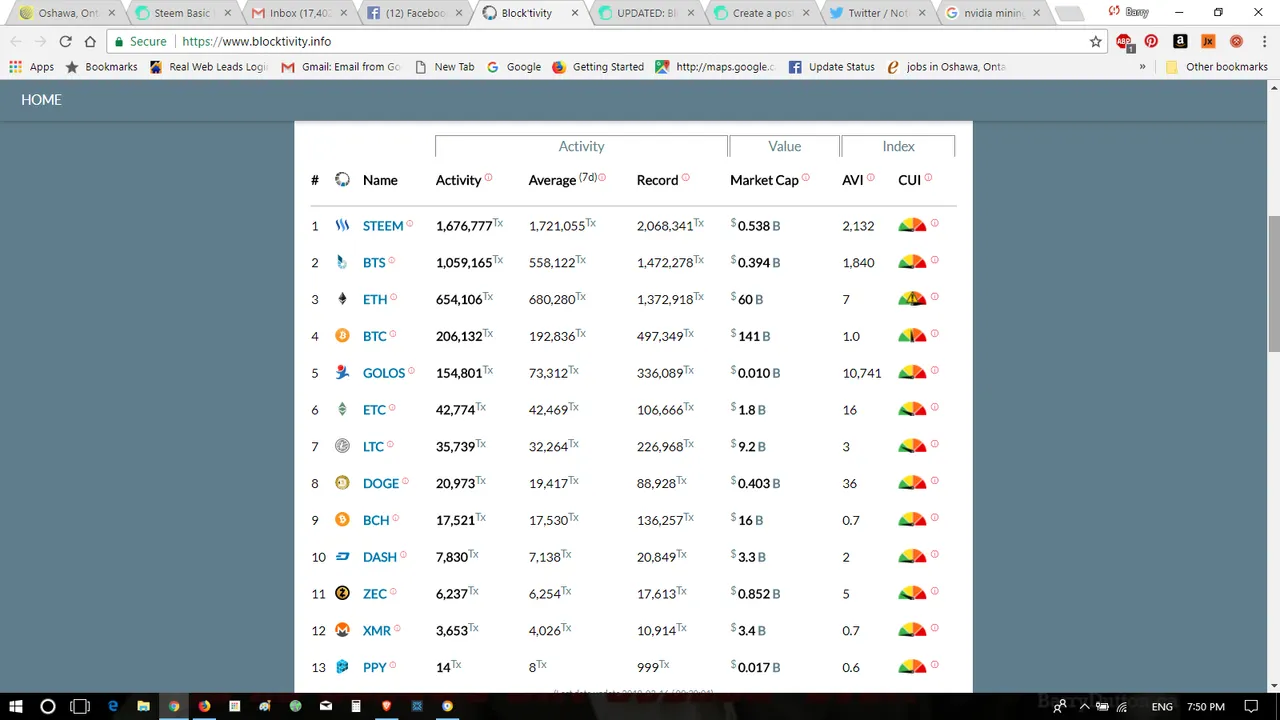Click the BCH logo icon
The width and height of the screenshot is (1280, 720).
342,520
